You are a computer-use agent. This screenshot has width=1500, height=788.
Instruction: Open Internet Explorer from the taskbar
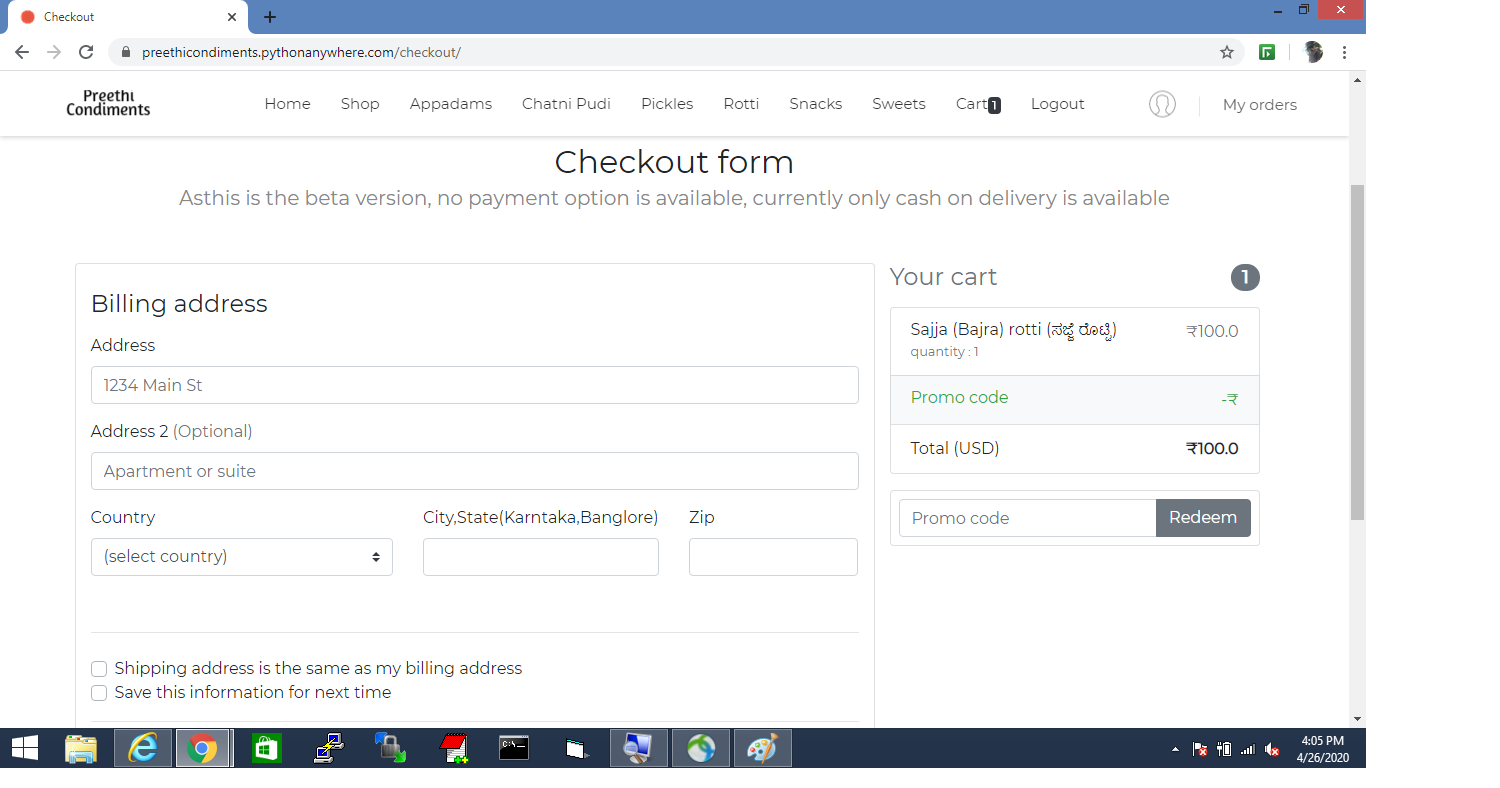(141, 747)
